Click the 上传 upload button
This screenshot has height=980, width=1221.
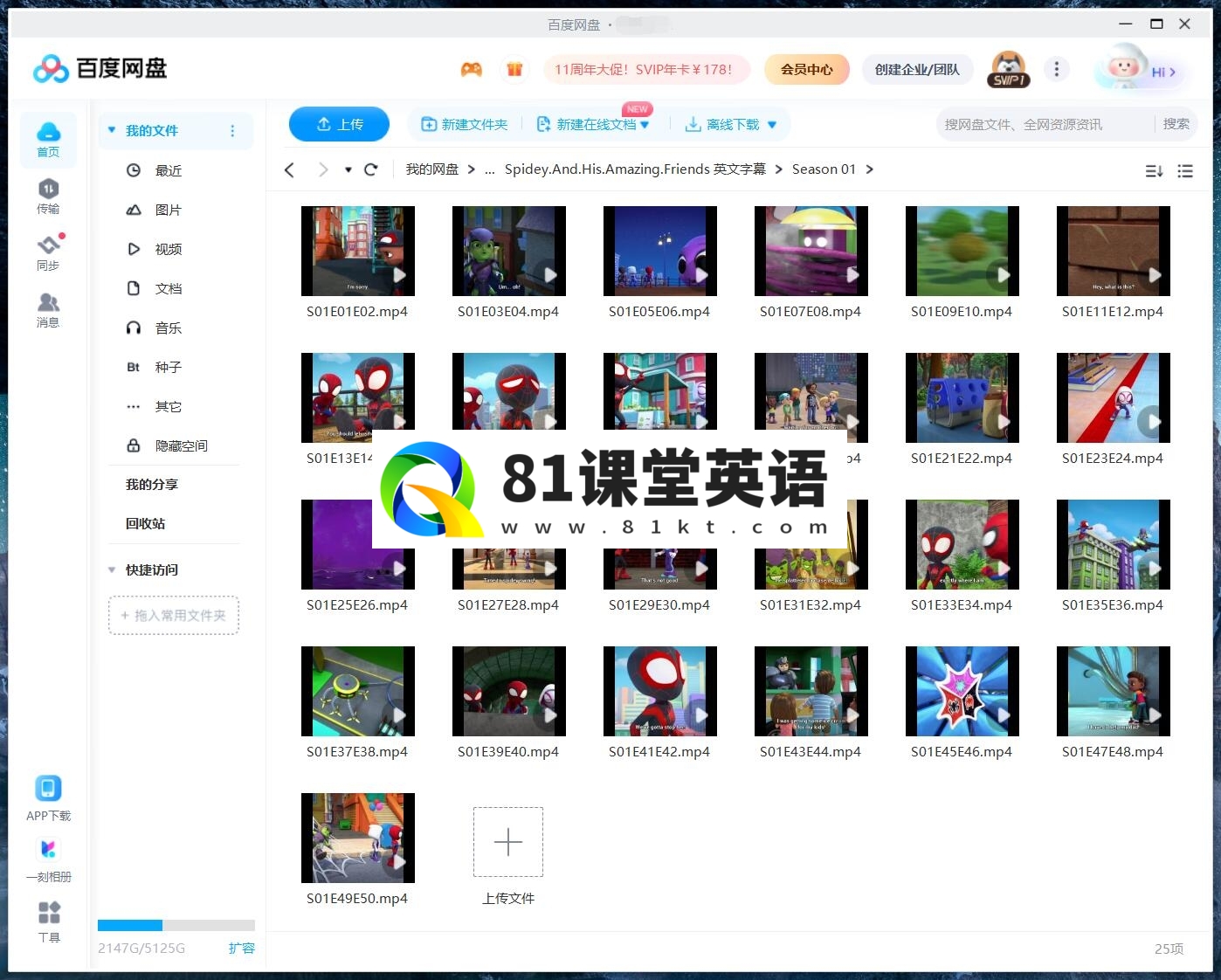point(339,124)
